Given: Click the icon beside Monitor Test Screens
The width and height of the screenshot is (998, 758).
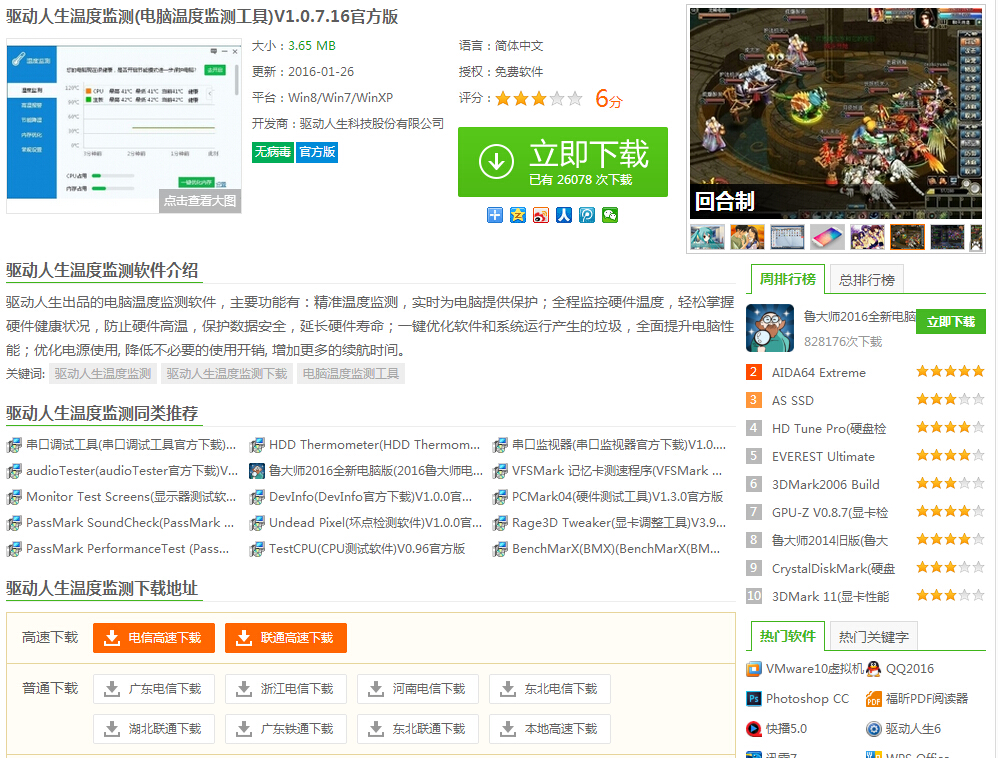Looking at the screenshot, I should coord(14,497).
